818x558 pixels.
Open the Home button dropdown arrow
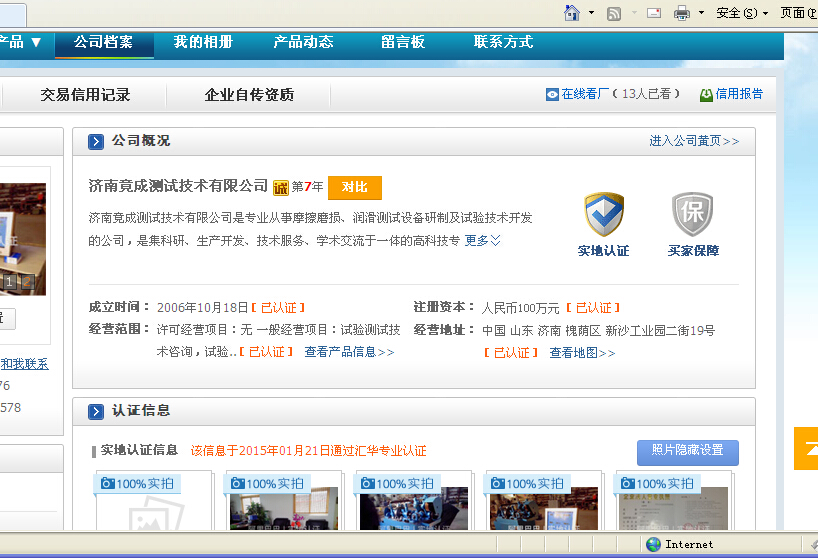(x=591, y=13)
